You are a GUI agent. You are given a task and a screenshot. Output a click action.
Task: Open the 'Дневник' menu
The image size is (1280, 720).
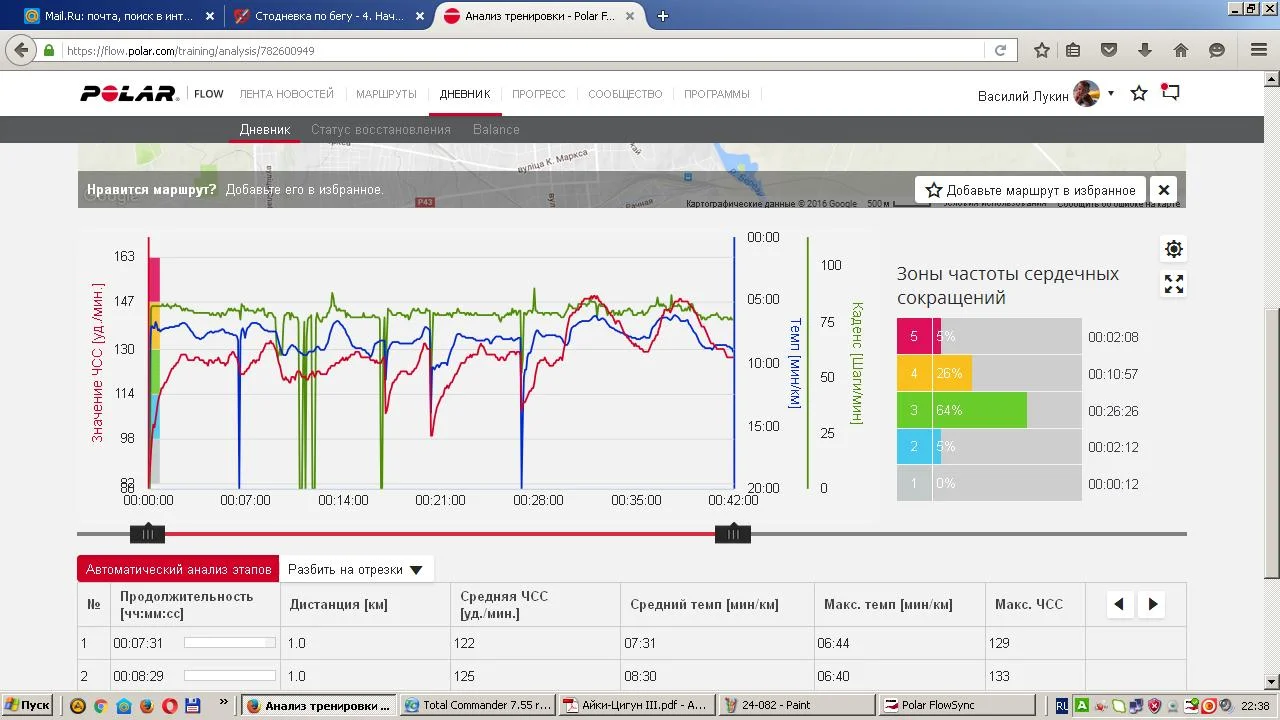click(x=465, y=94)
